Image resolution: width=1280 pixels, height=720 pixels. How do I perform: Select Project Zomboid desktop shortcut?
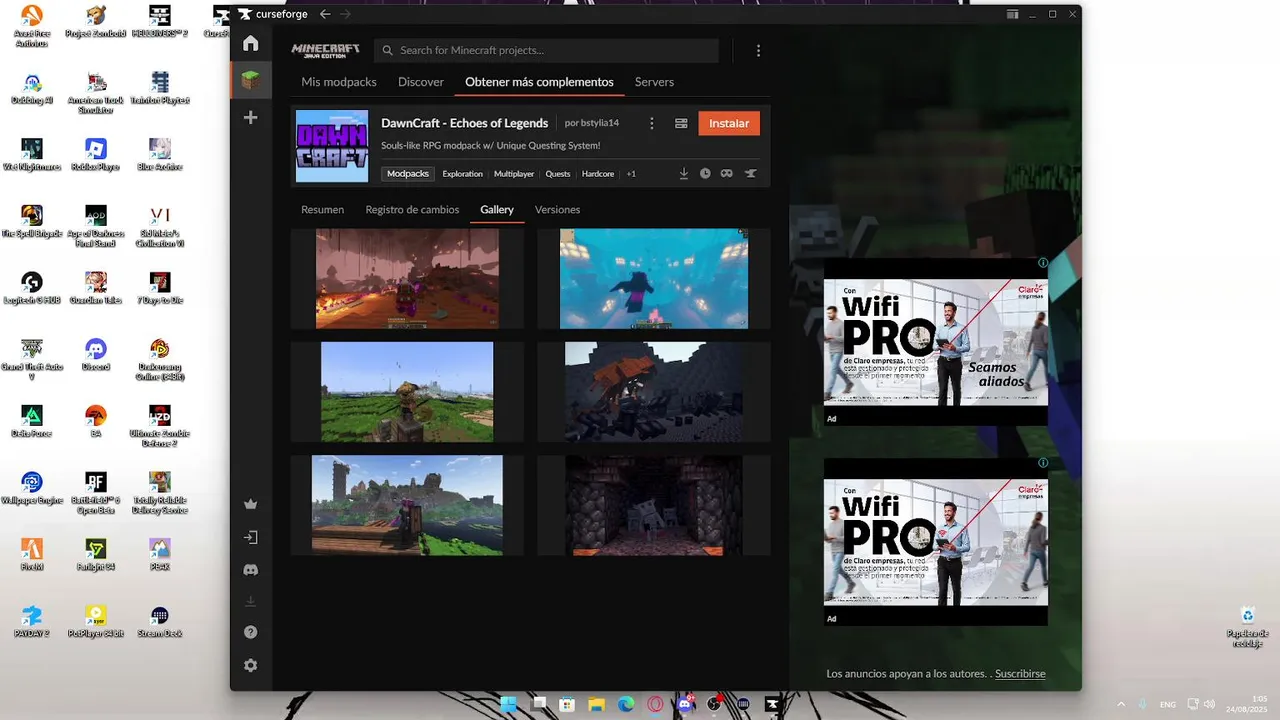pos(95,21)
